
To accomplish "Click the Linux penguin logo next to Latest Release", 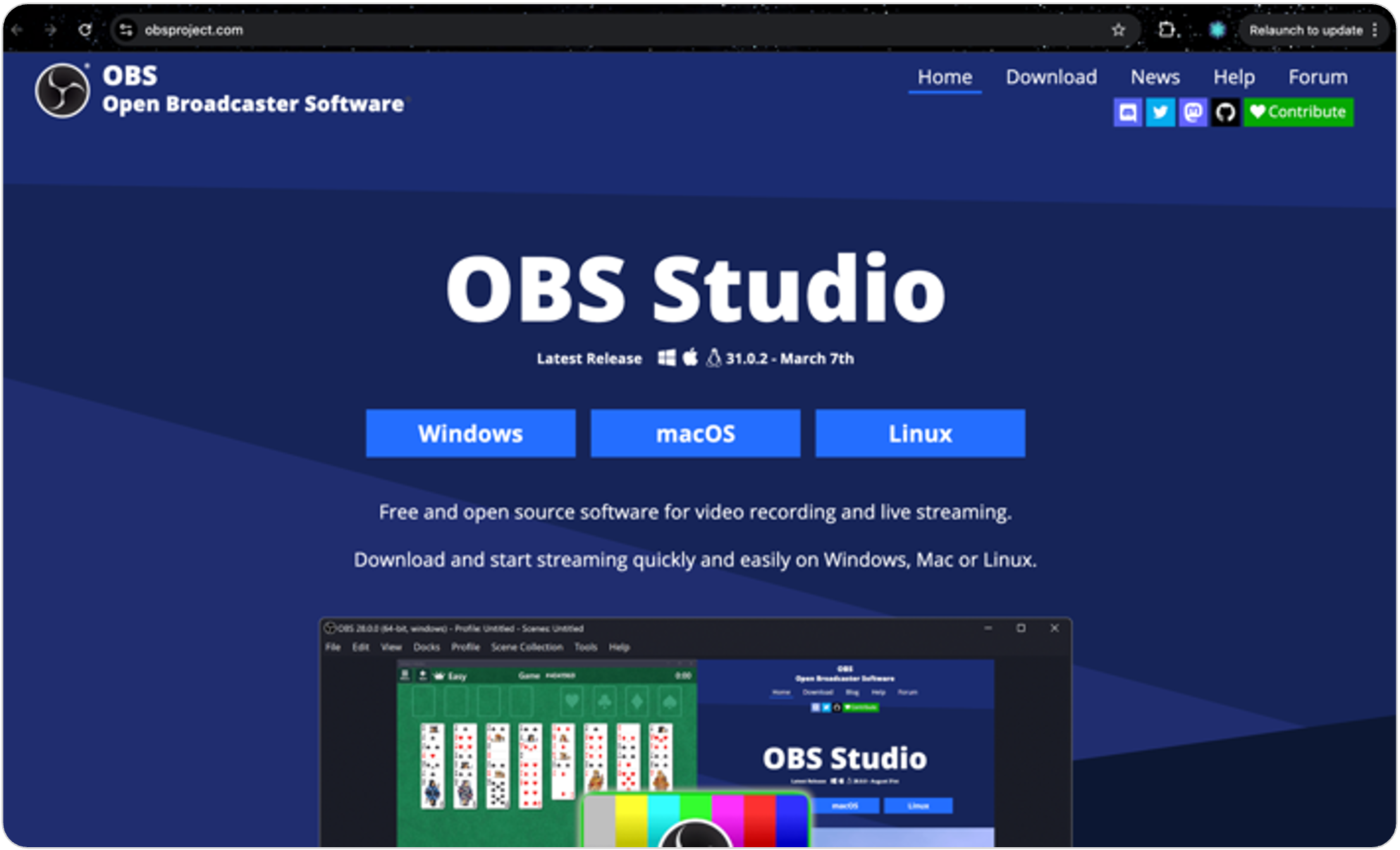I will 713,358.
